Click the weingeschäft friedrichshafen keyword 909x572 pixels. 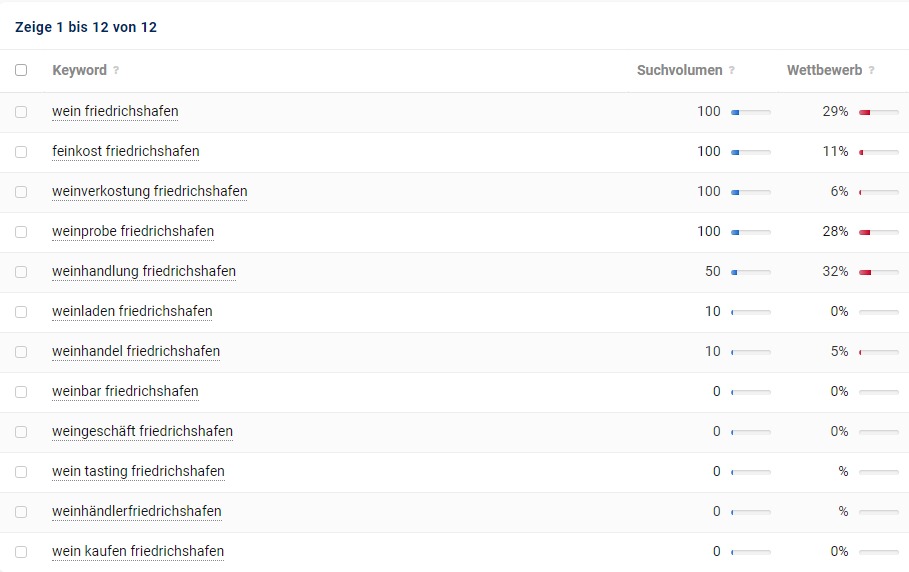point(142,431)
